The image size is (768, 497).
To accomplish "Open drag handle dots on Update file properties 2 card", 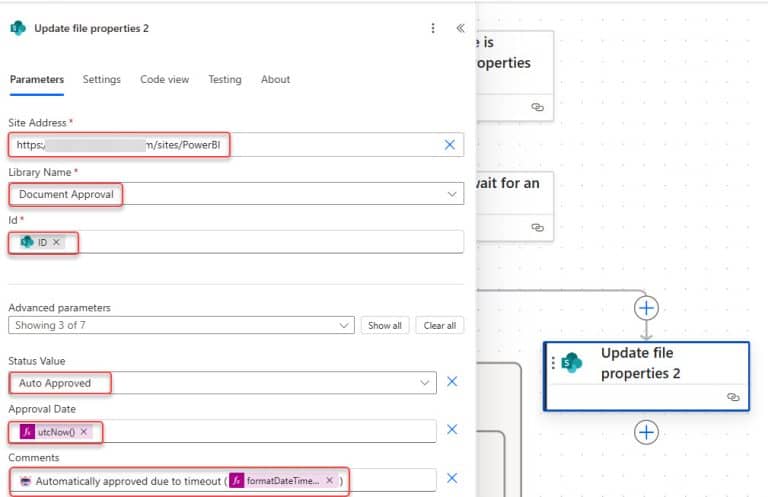I will [553, 363].
